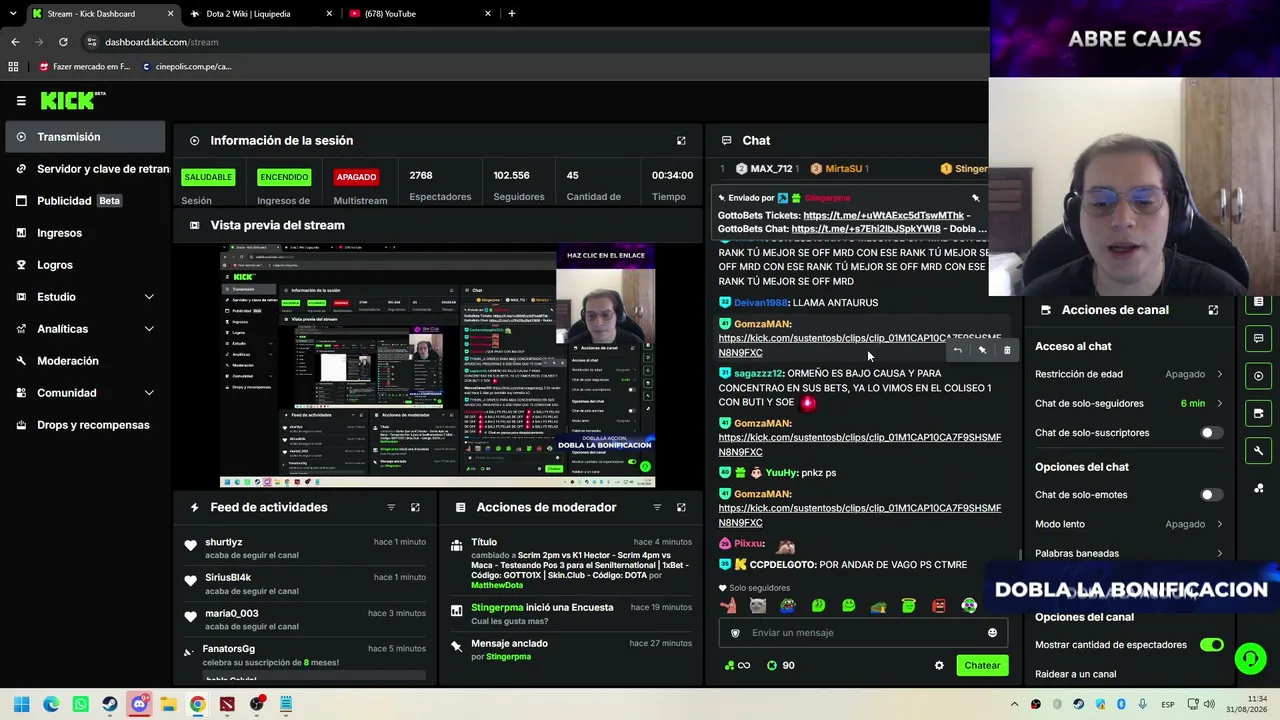Reload the browser page
Screen dimensions: 1280x720
pos(63,42)
